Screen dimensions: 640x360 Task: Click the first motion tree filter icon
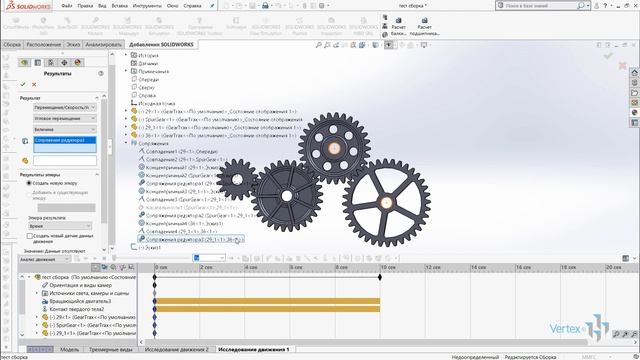pyautogui.click(x=96, y=267)
